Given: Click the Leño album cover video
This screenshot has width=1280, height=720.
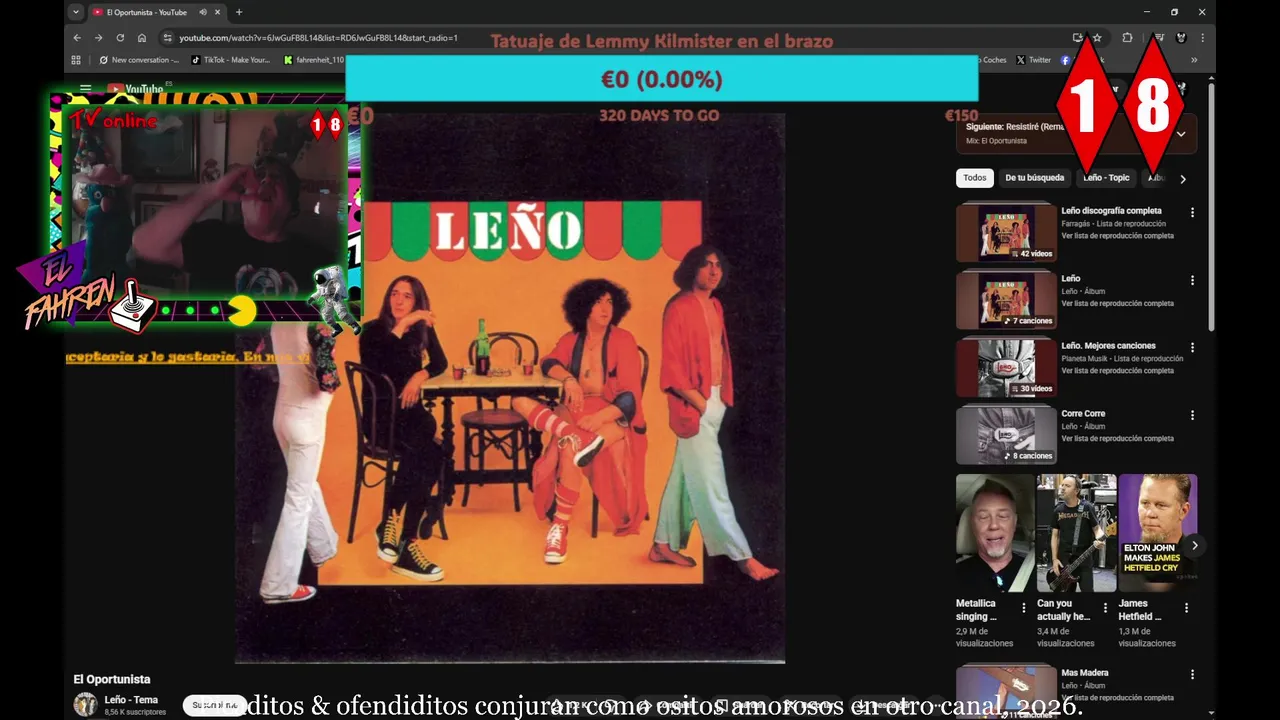Looking at the screenshot, I should click(x=510, y=388).
